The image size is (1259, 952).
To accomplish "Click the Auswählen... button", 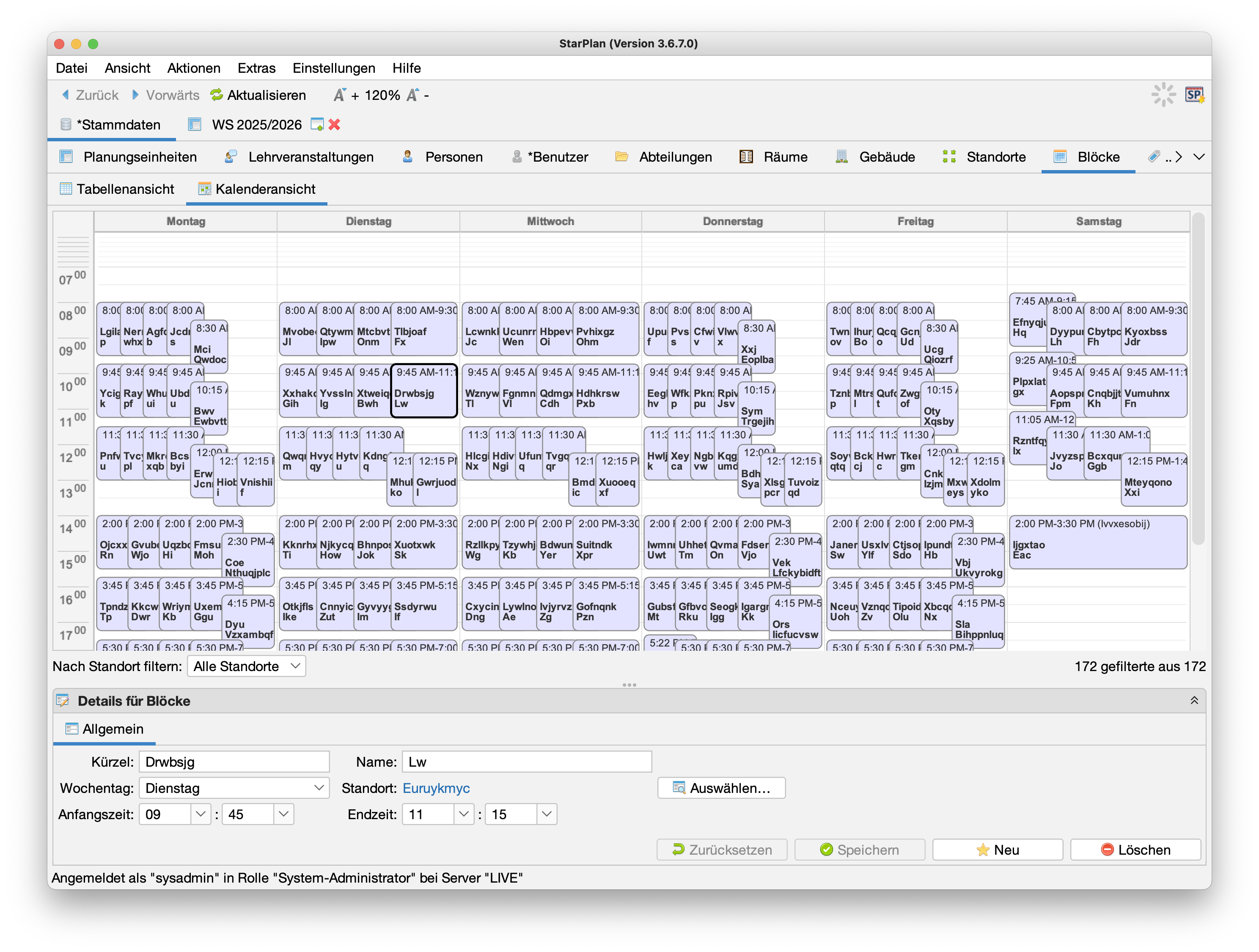I will pos(721,788).
